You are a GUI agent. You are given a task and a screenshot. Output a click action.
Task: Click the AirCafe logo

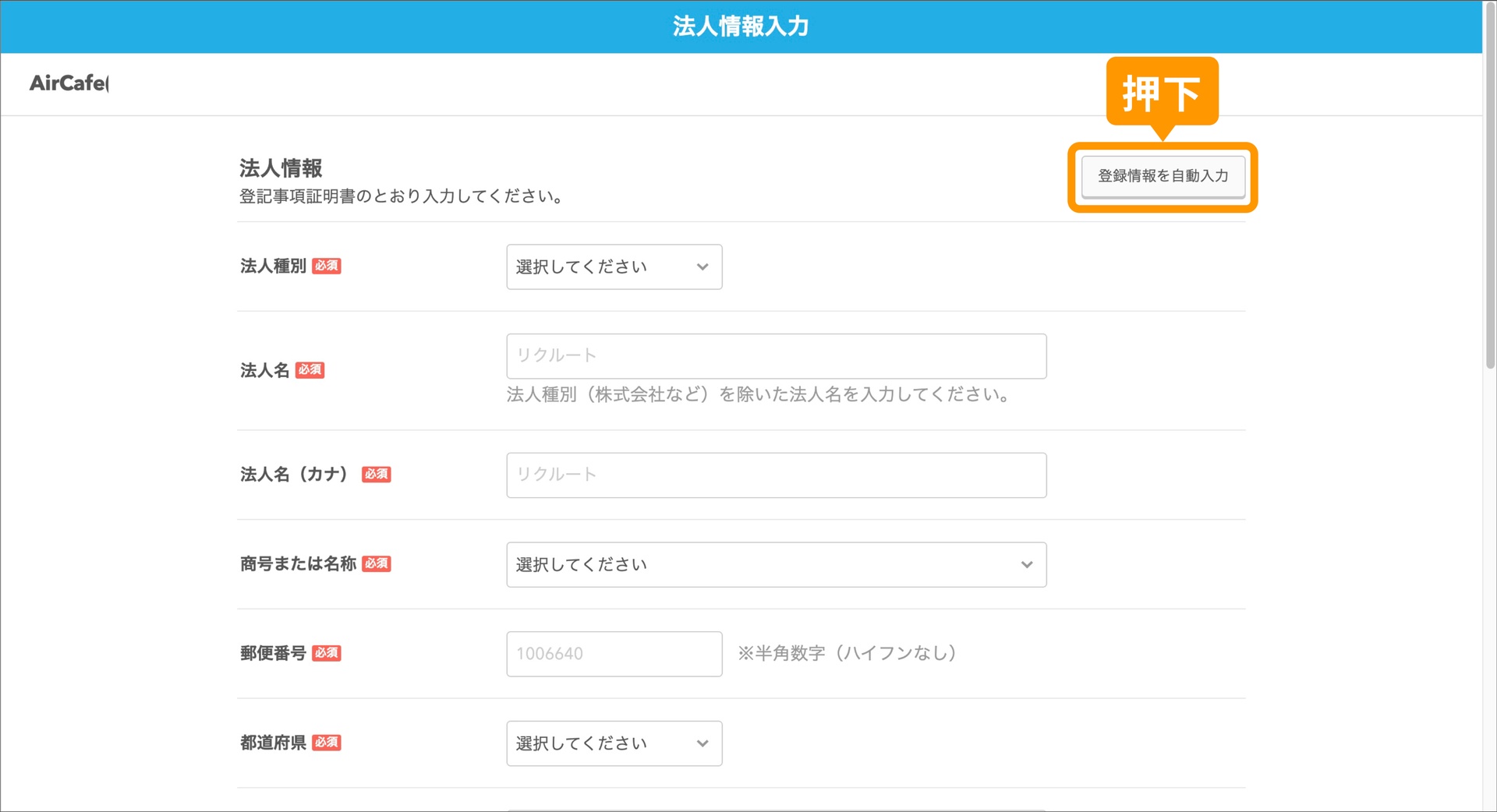pyautogui.click(x=69, y=83)
